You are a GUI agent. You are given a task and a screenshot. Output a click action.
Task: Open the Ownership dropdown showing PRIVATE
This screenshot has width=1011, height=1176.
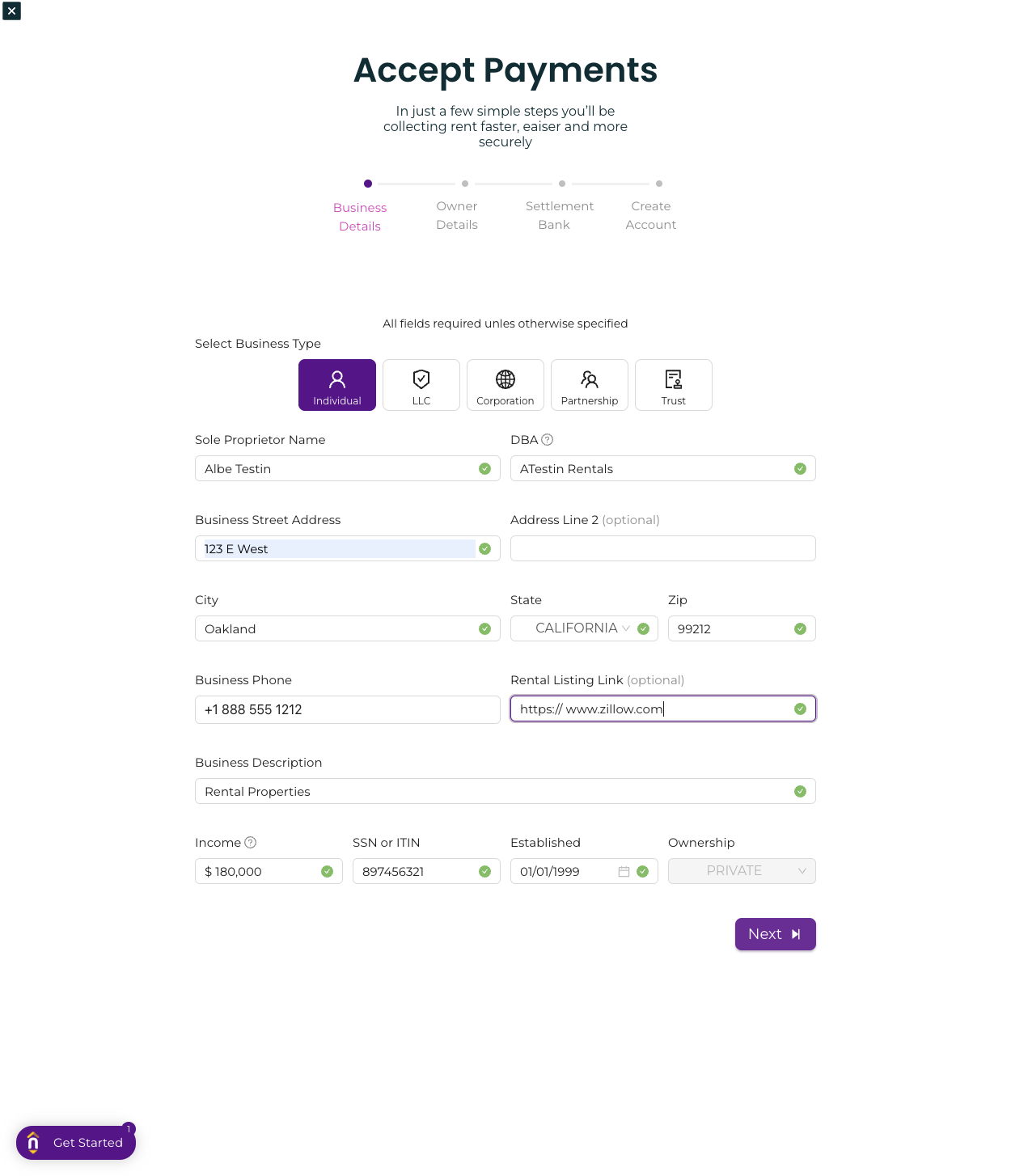[x=742, y=871]
